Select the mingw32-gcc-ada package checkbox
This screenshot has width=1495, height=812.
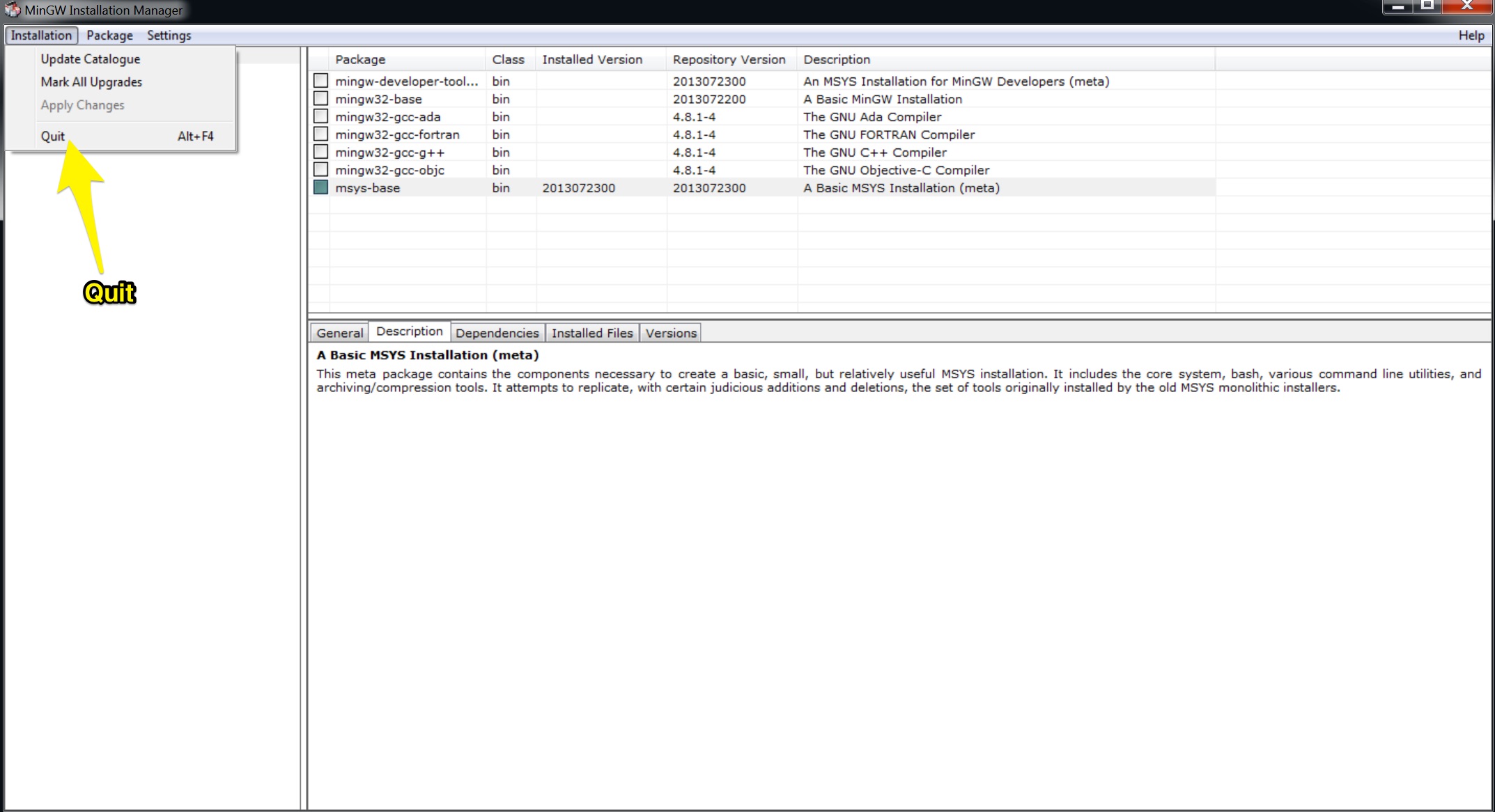click(320, 116)
